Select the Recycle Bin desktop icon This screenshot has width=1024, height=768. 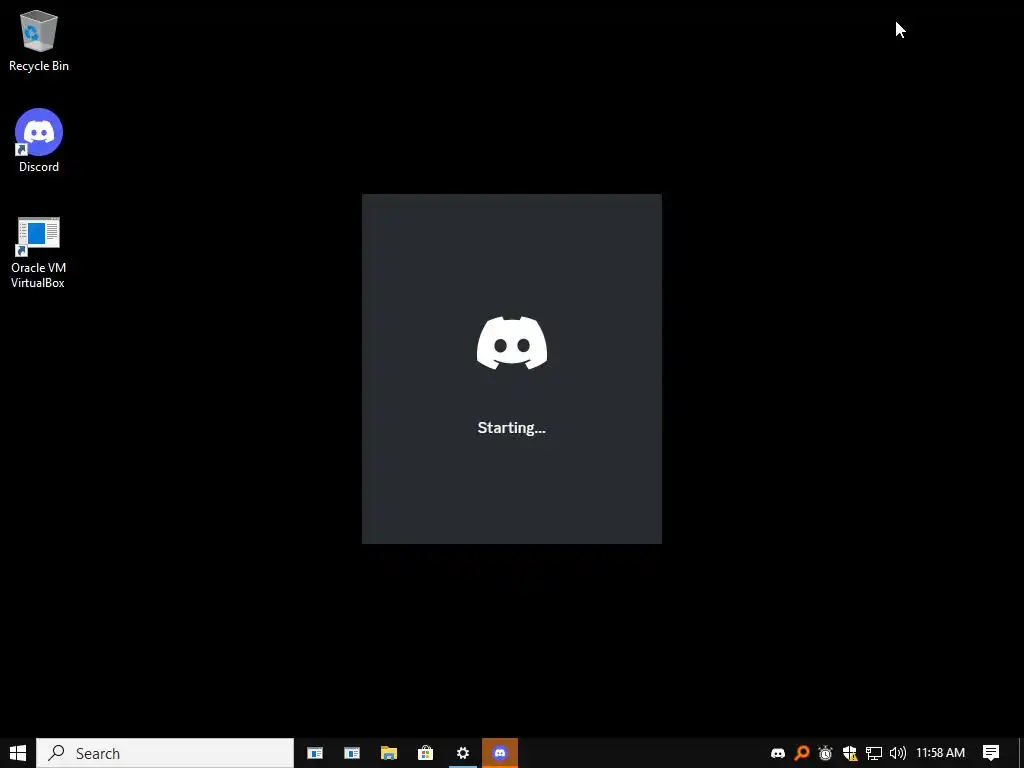(x=39, y=40)
